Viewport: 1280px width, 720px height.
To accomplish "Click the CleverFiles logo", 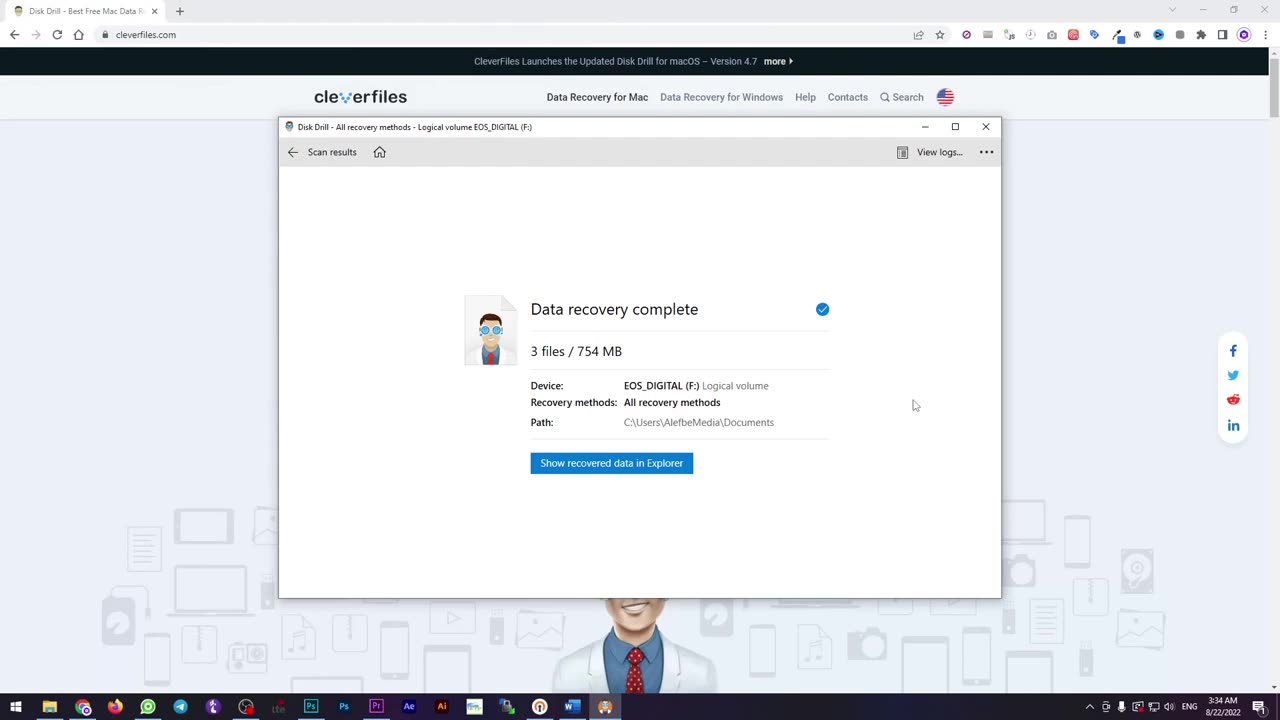I will point(360,97).
